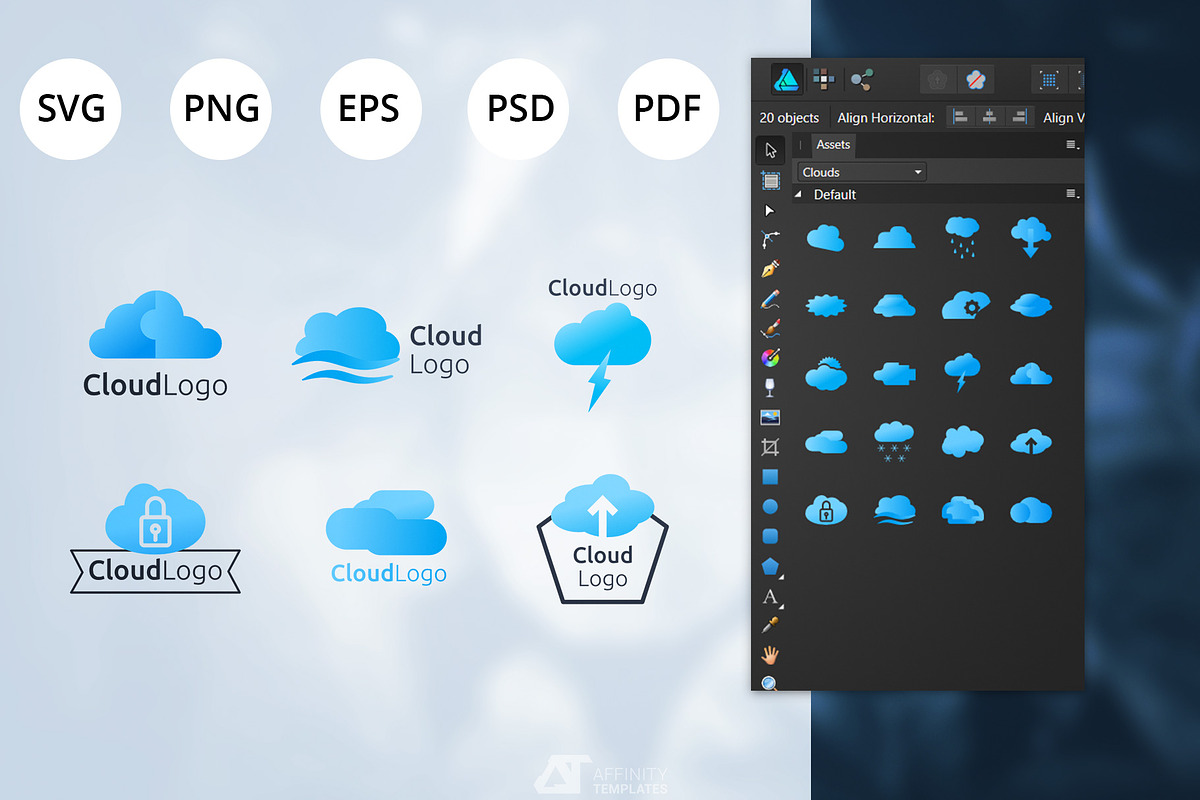
Task: Click the Revert Defaults flower icon
Action: [x=975, y=79]
